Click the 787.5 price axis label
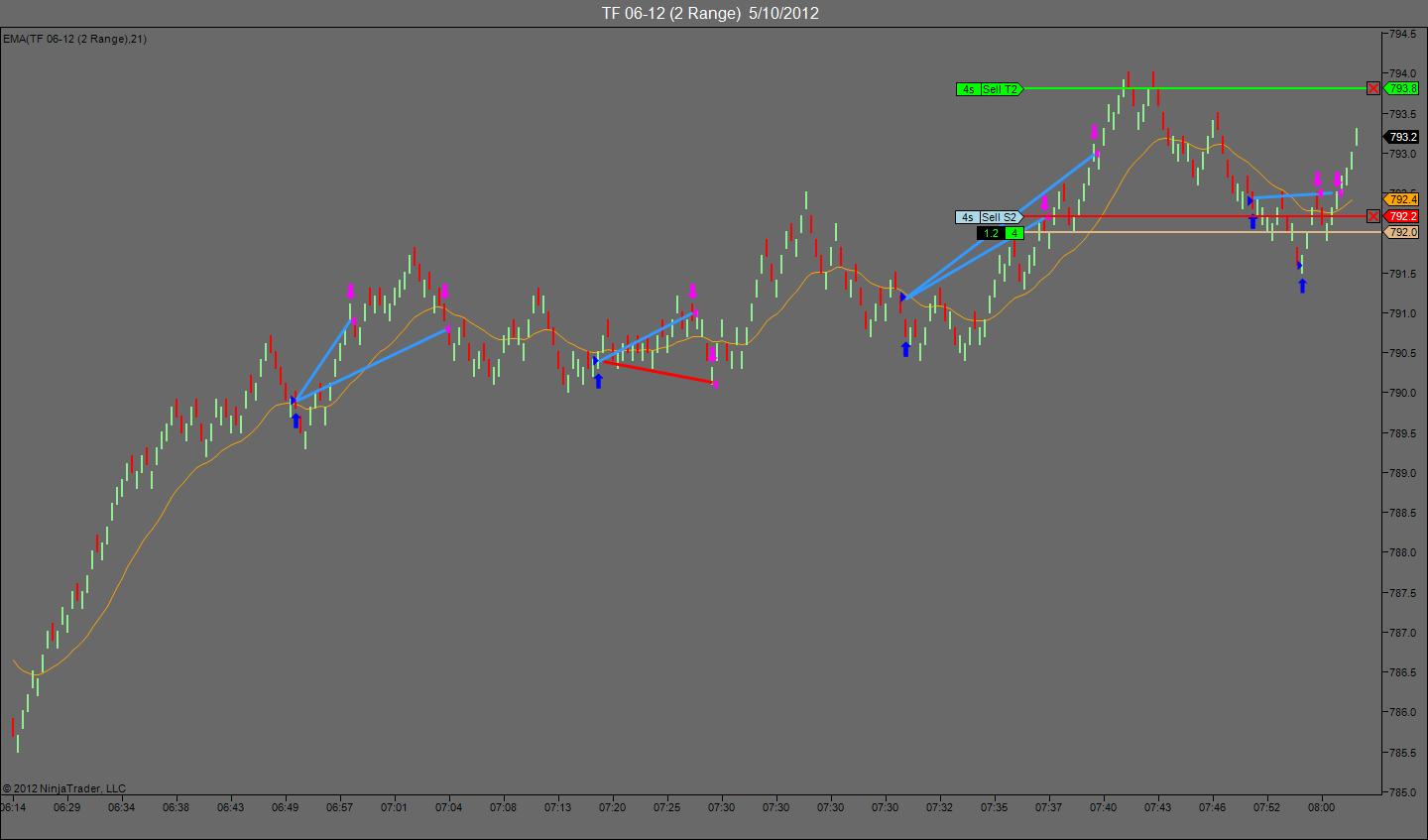1428x840 pixels. click(x=1402, y=593)
